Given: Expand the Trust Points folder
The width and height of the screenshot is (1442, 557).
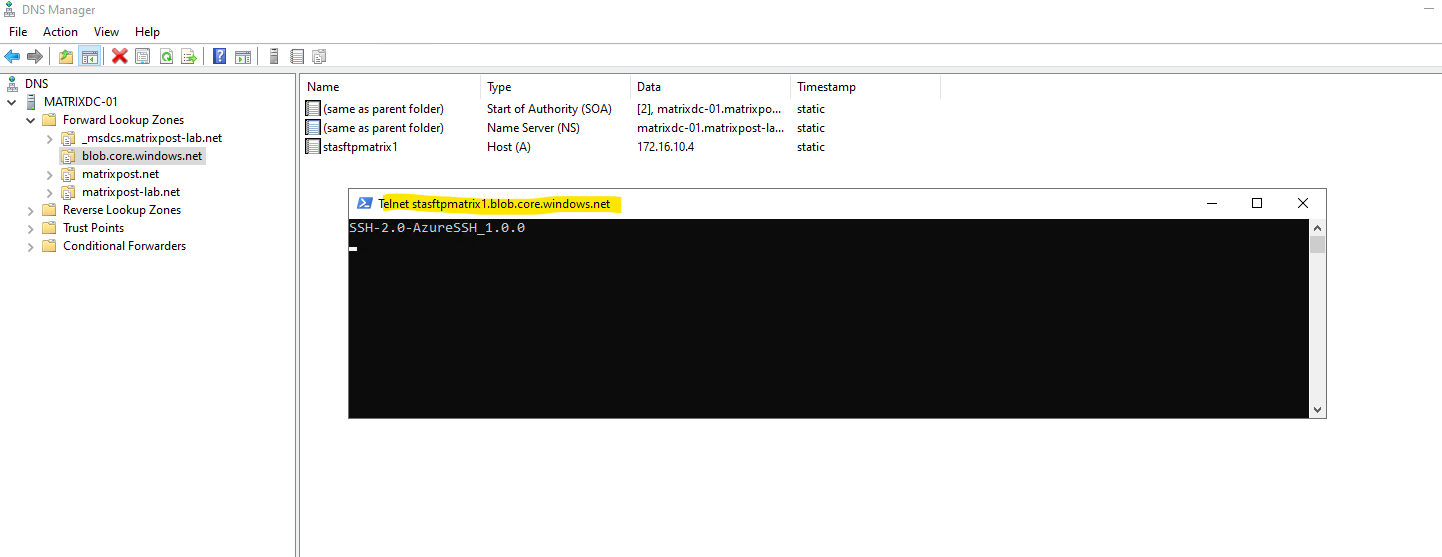Looking at the screenshot, I should tap(30, 228).
